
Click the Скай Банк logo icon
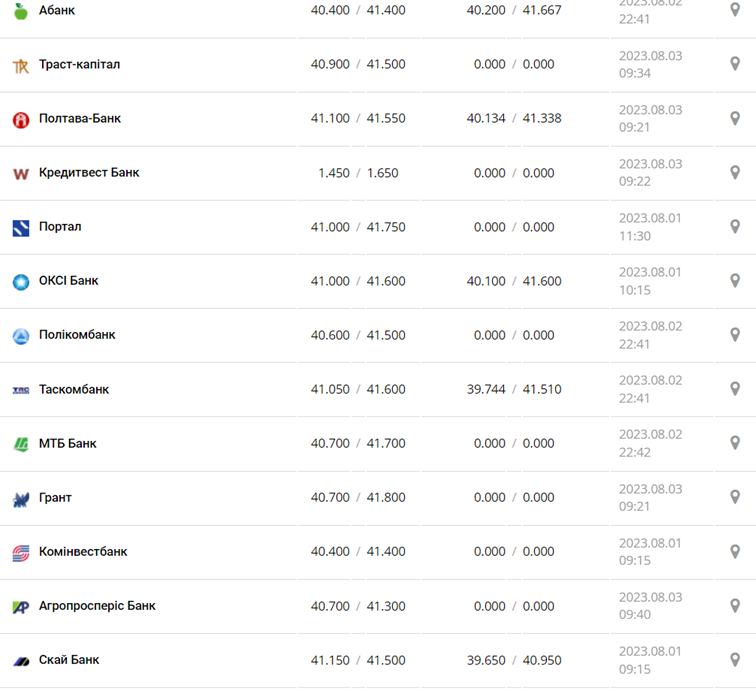tap(21, 660)
